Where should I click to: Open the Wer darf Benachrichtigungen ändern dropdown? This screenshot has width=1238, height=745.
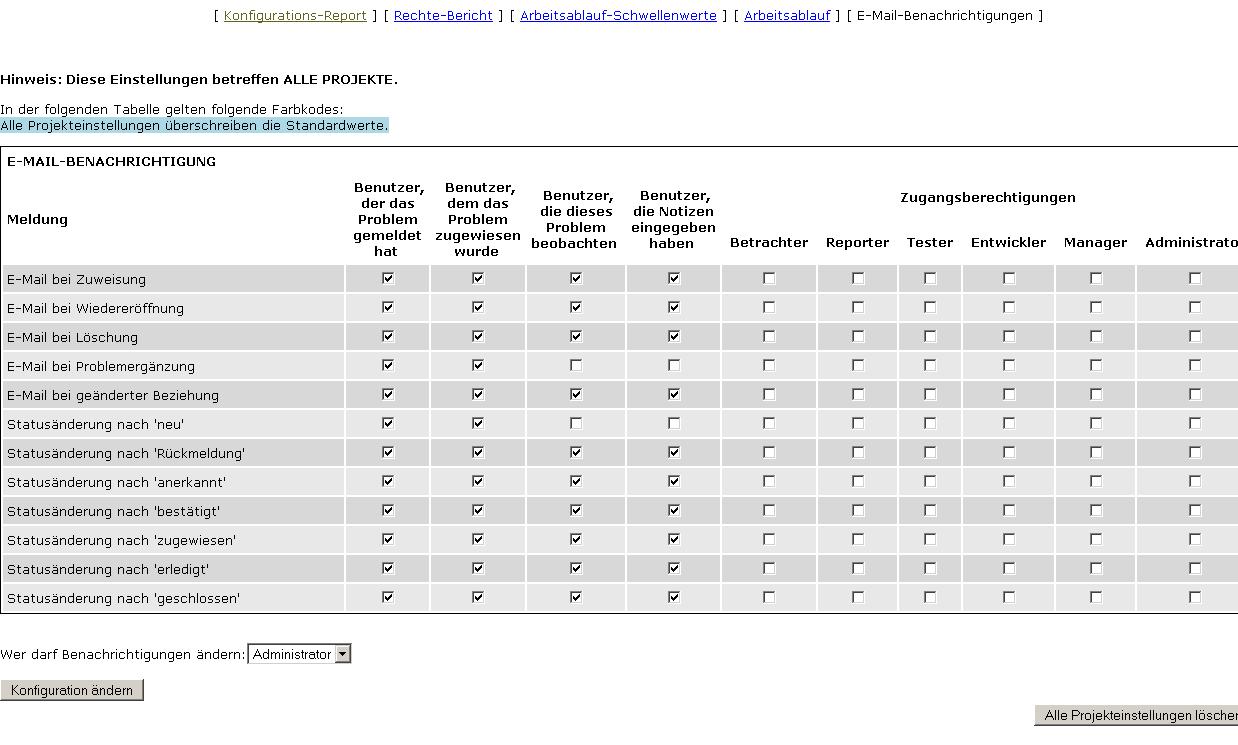[x=299, y=654]
